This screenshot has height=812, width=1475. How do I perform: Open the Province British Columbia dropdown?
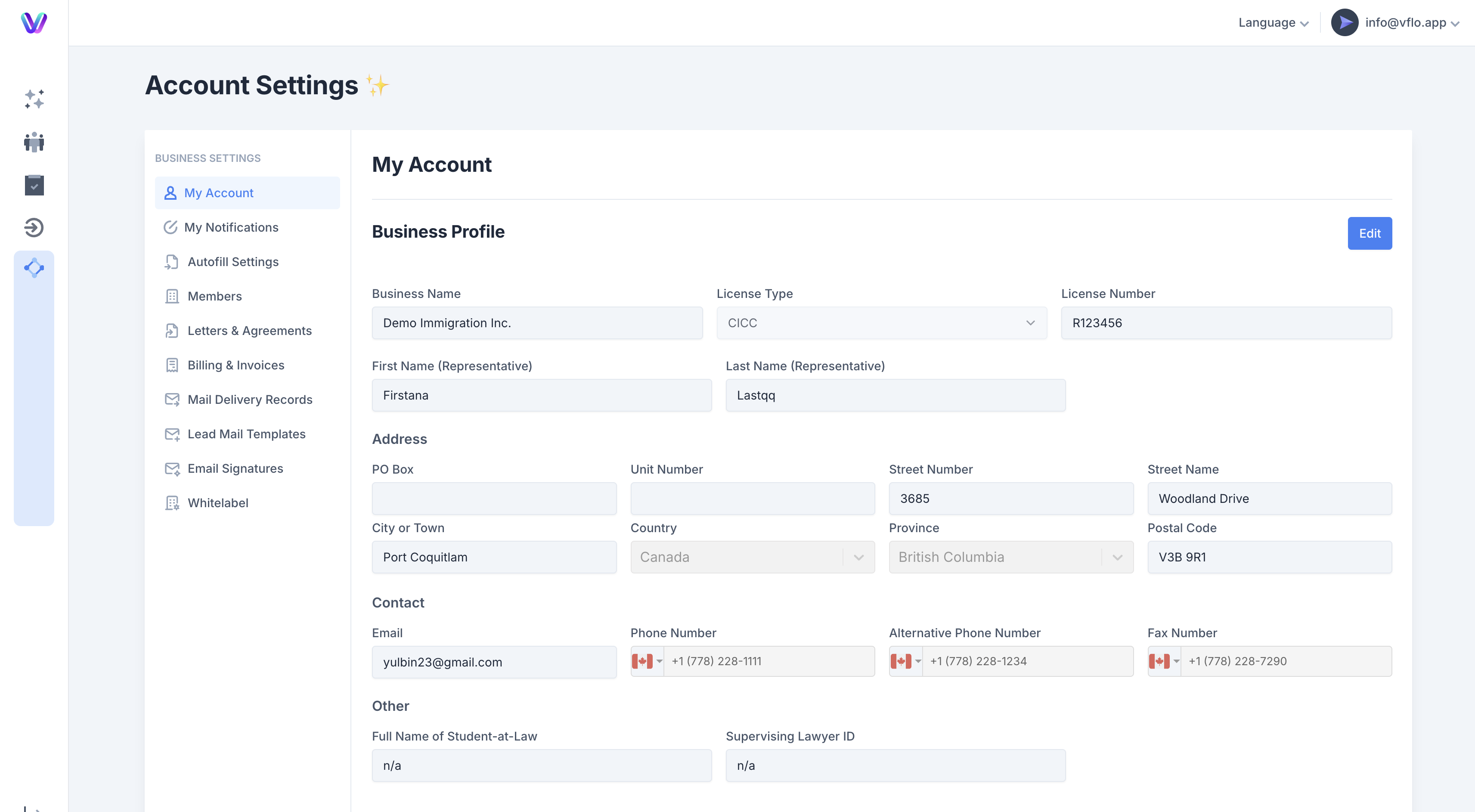tap(1010, 557)
